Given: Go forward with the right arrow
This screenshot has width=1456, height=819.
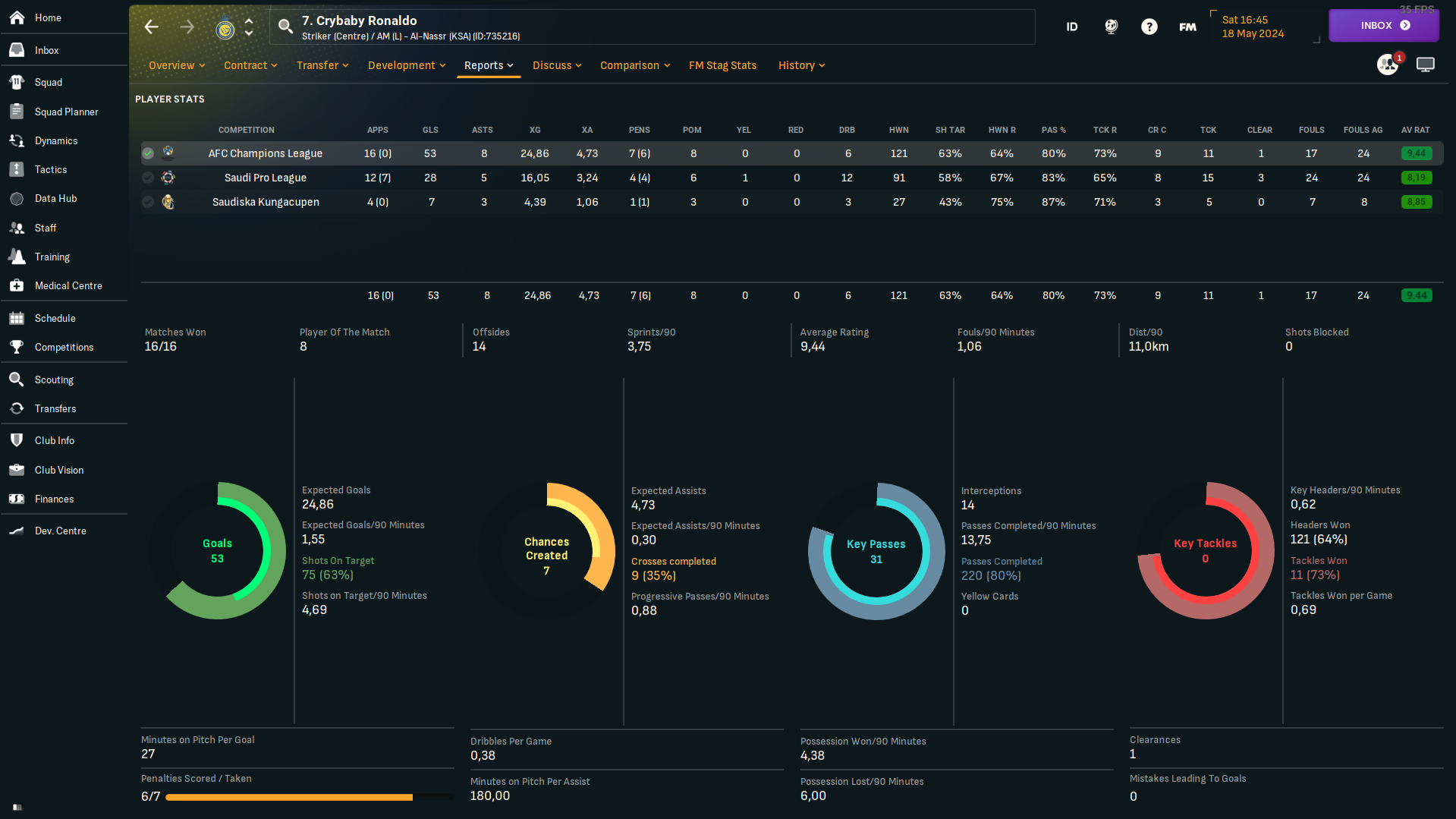Looking at the screenshot, I should pos(187,27).
